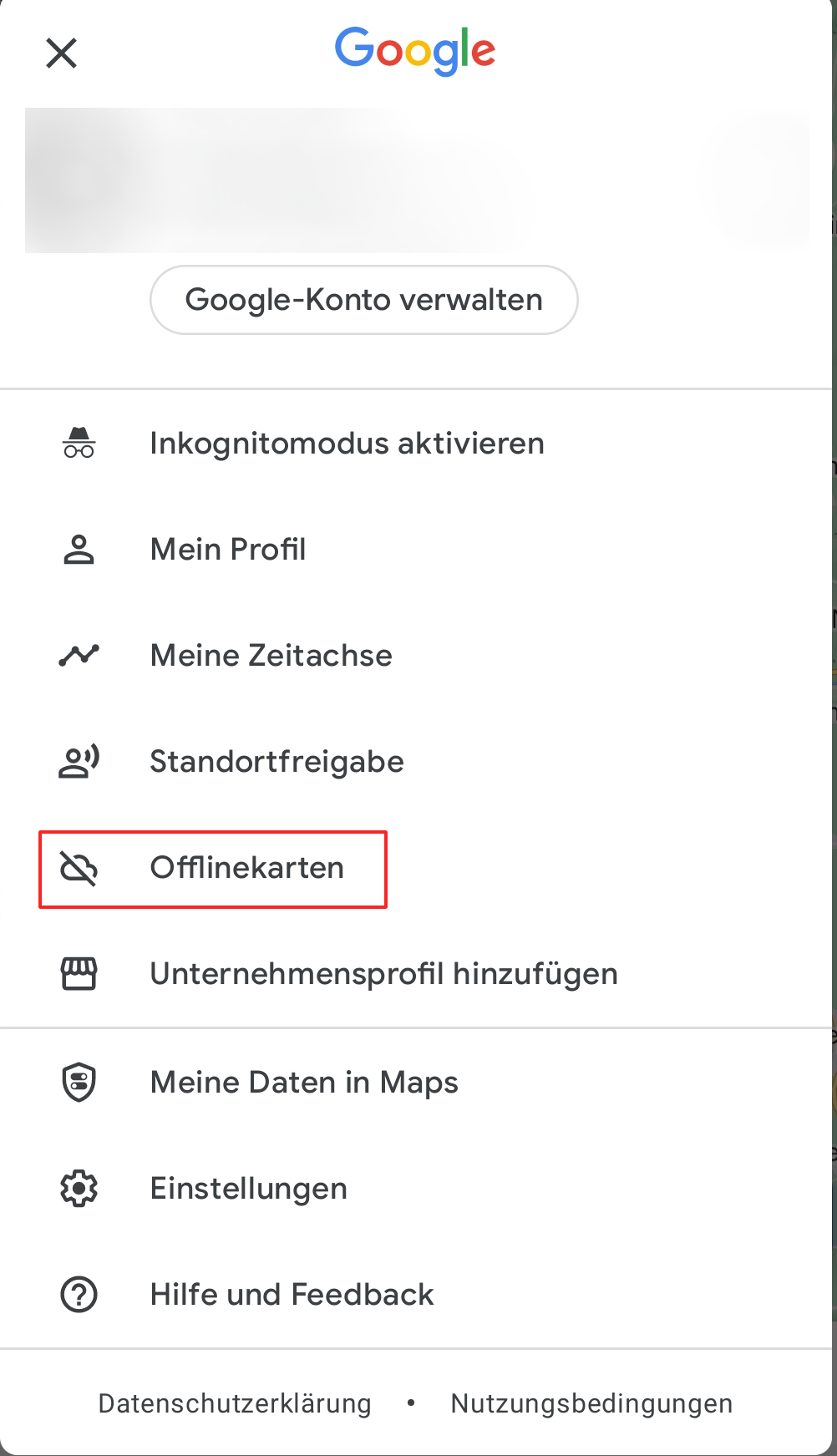Open Google-Konto verwalten

(364, 300)
